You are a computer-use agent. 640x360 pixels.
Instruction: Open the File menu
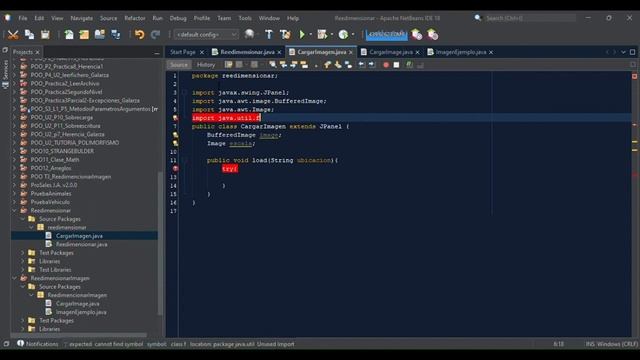tap(23, 18)
